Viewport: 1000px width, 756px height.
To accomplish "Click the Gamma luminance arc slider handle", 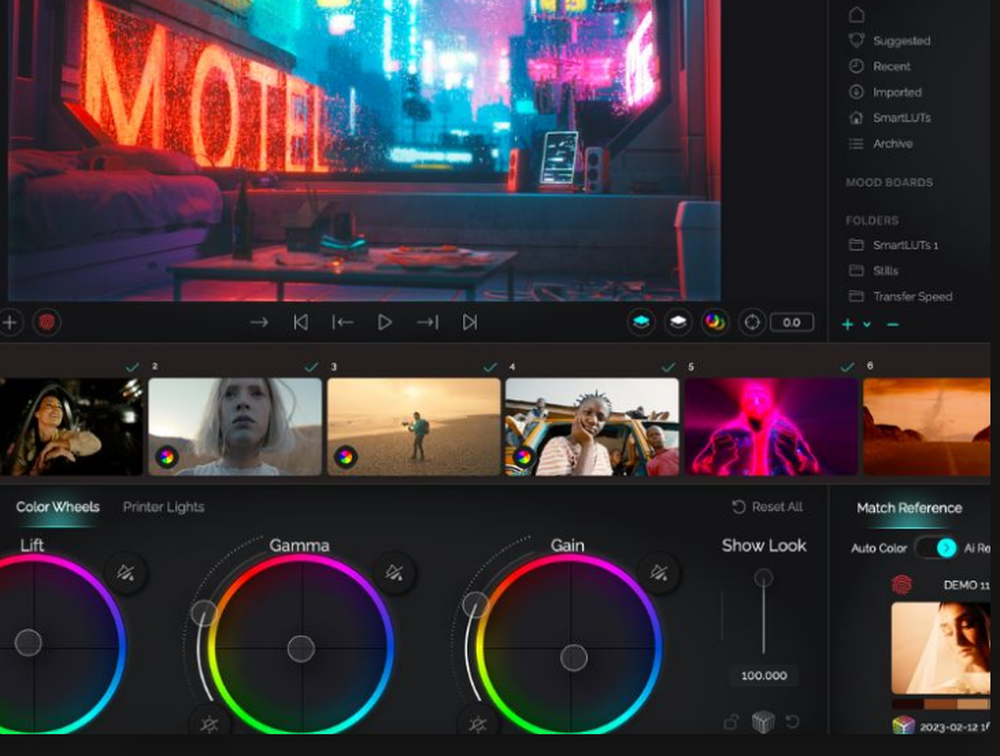I will point(203,614).
